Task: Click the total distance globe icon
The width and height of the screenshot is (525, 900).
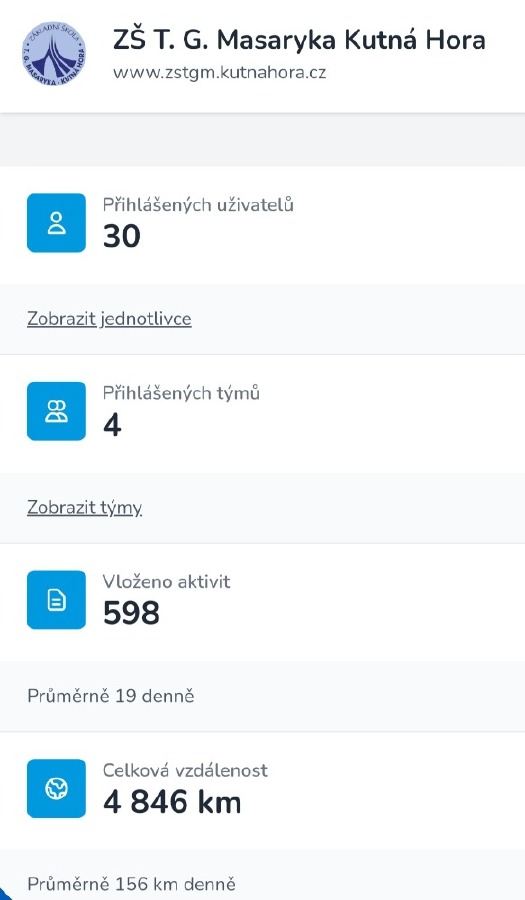Action: pyautogui.click(x=56, y=789)
